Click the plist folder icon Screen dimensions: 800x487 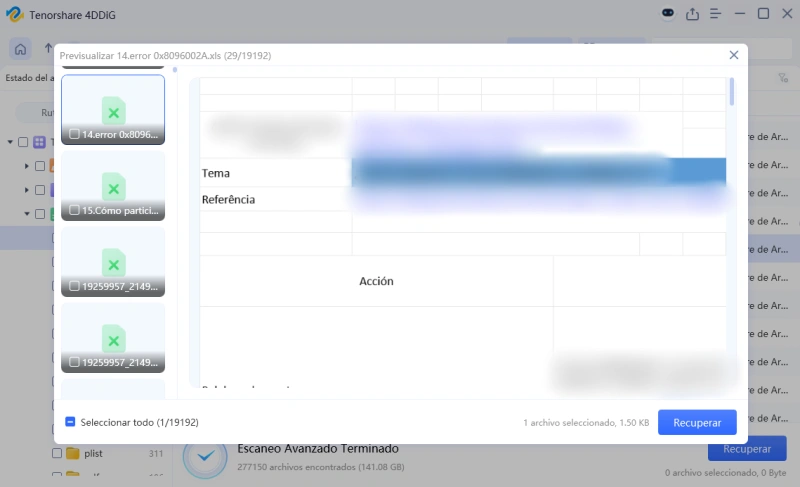click(72, 453)
